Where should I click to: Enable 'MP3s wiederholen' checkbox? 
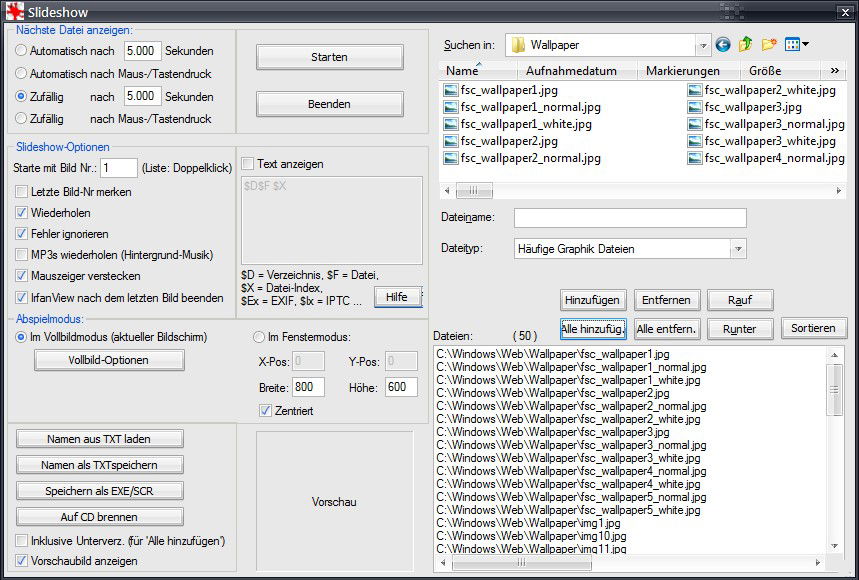coord(21,255)
